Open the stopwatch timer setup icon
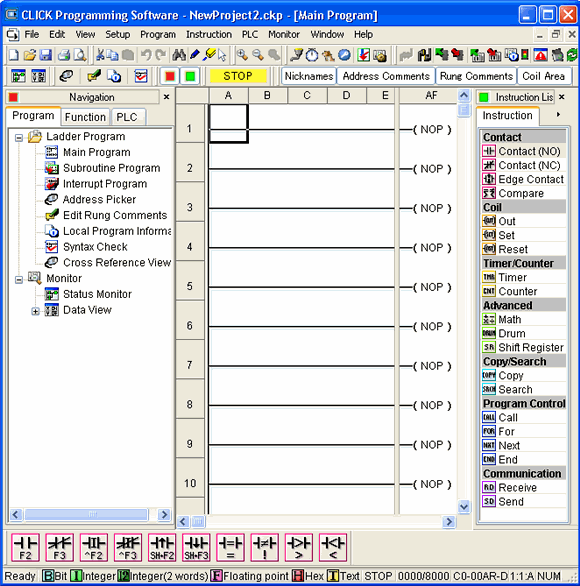The width and height of the screenshot is (580, 586). point(312,55)
